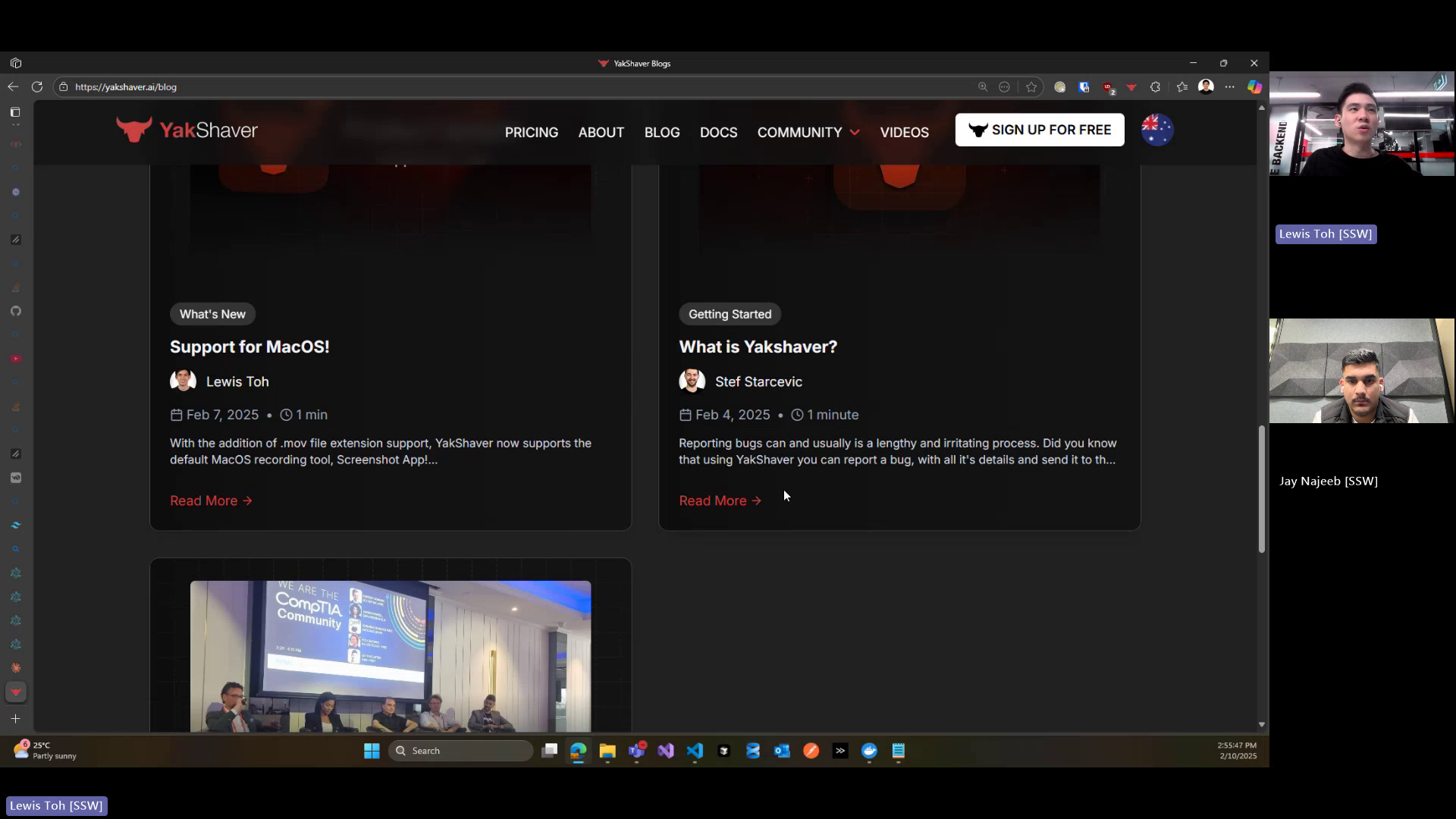Open Outlook from the taskbar
1456x819 pixels.
(x=782, y=751)
